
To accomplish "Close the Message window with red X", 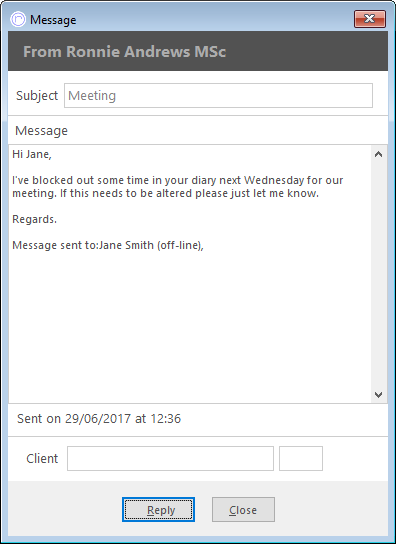I will point(370,19).
